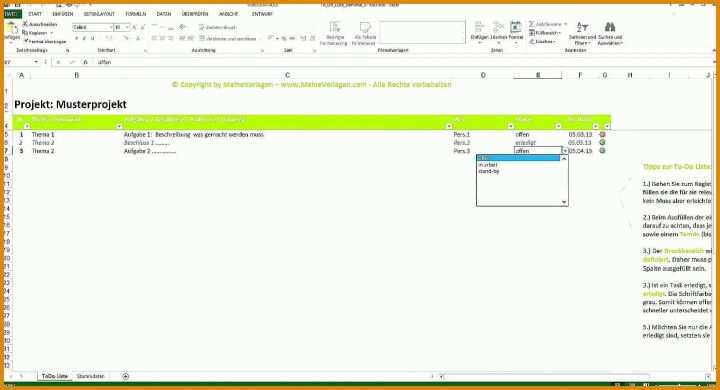The image size is (720, 390).
Task: Click cell dropdown arrow beside 'offen' row 7
Action: (565, 151)
